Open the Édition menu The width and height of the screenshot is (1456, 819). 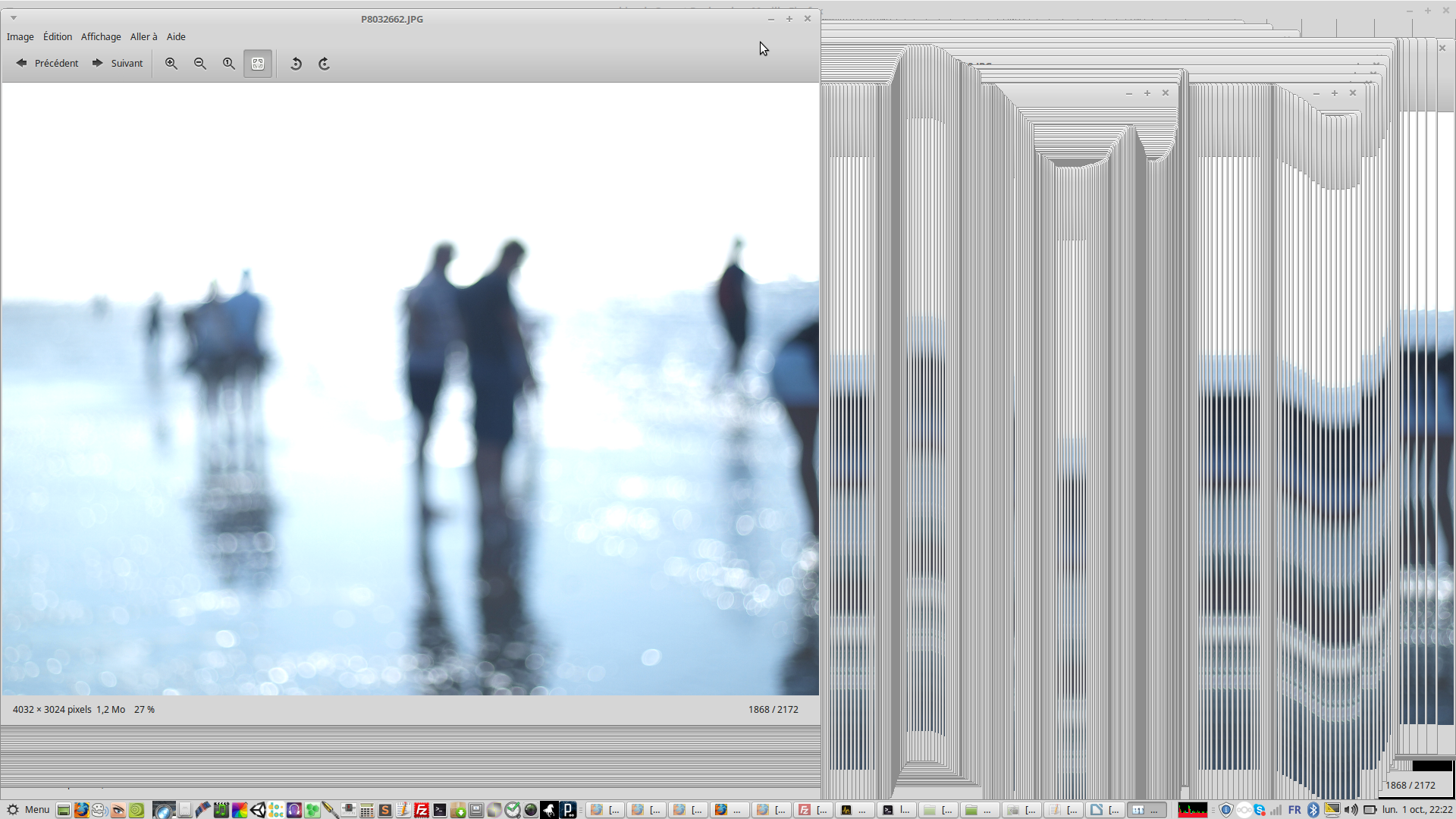point(58,36)
